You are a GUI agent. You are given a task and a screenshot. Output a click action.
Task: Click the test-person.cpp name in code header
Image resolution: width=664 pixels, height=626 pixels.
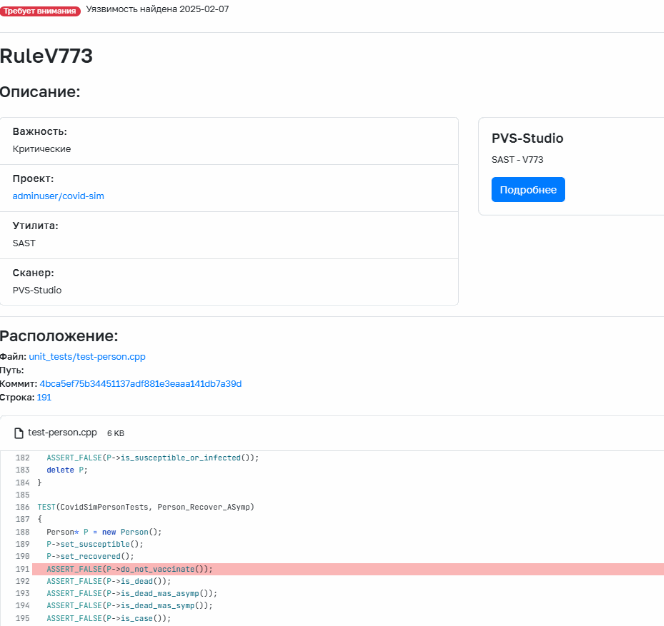[65, 433]
